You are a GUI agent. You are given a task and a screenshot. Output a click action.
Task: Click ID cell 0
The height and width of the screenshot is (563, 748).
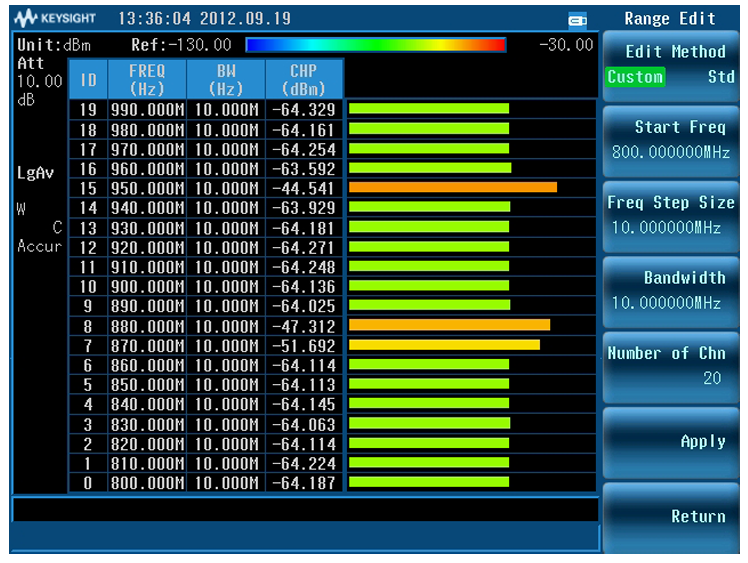(88, 483)
